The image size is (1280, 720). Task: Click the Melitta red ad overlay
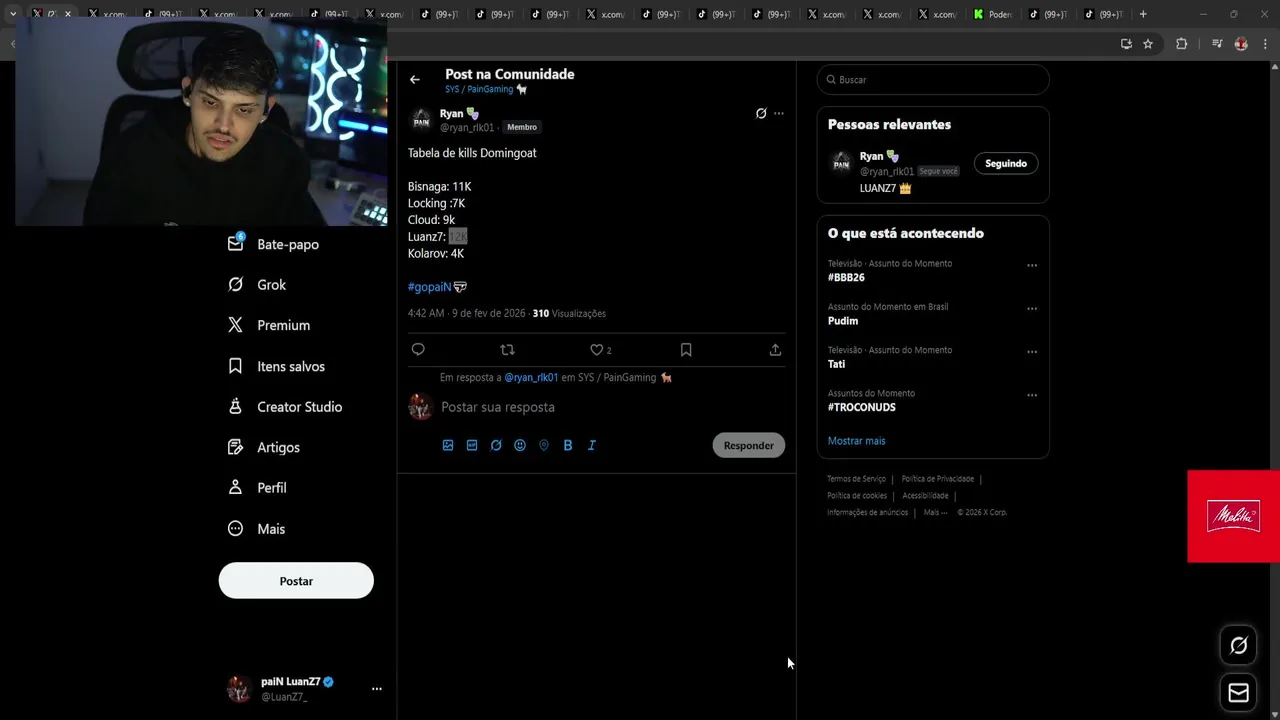pos(1233,516)
